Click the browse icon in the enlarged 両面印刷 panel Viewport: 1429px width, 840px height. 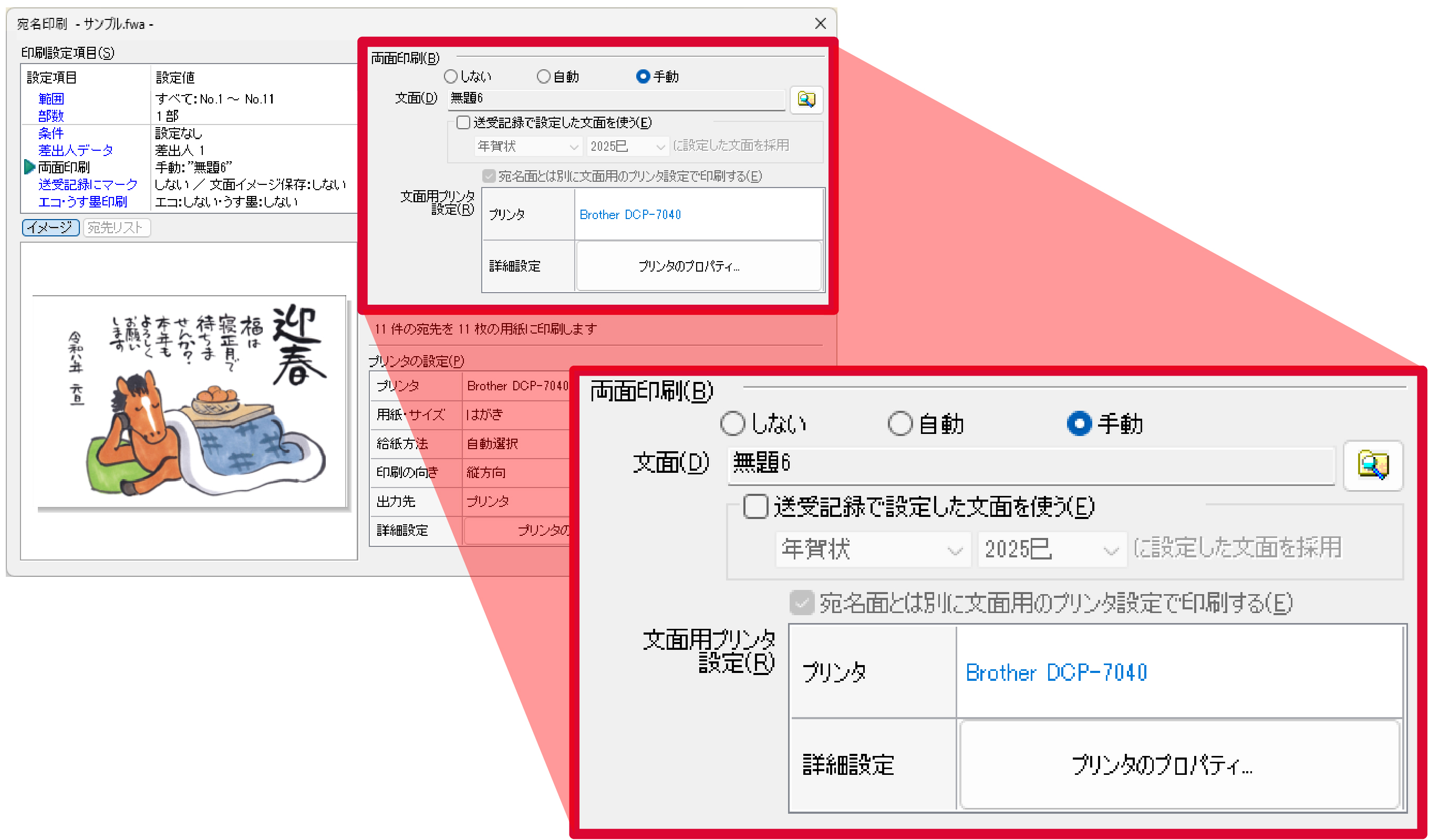coord(1374,466)
